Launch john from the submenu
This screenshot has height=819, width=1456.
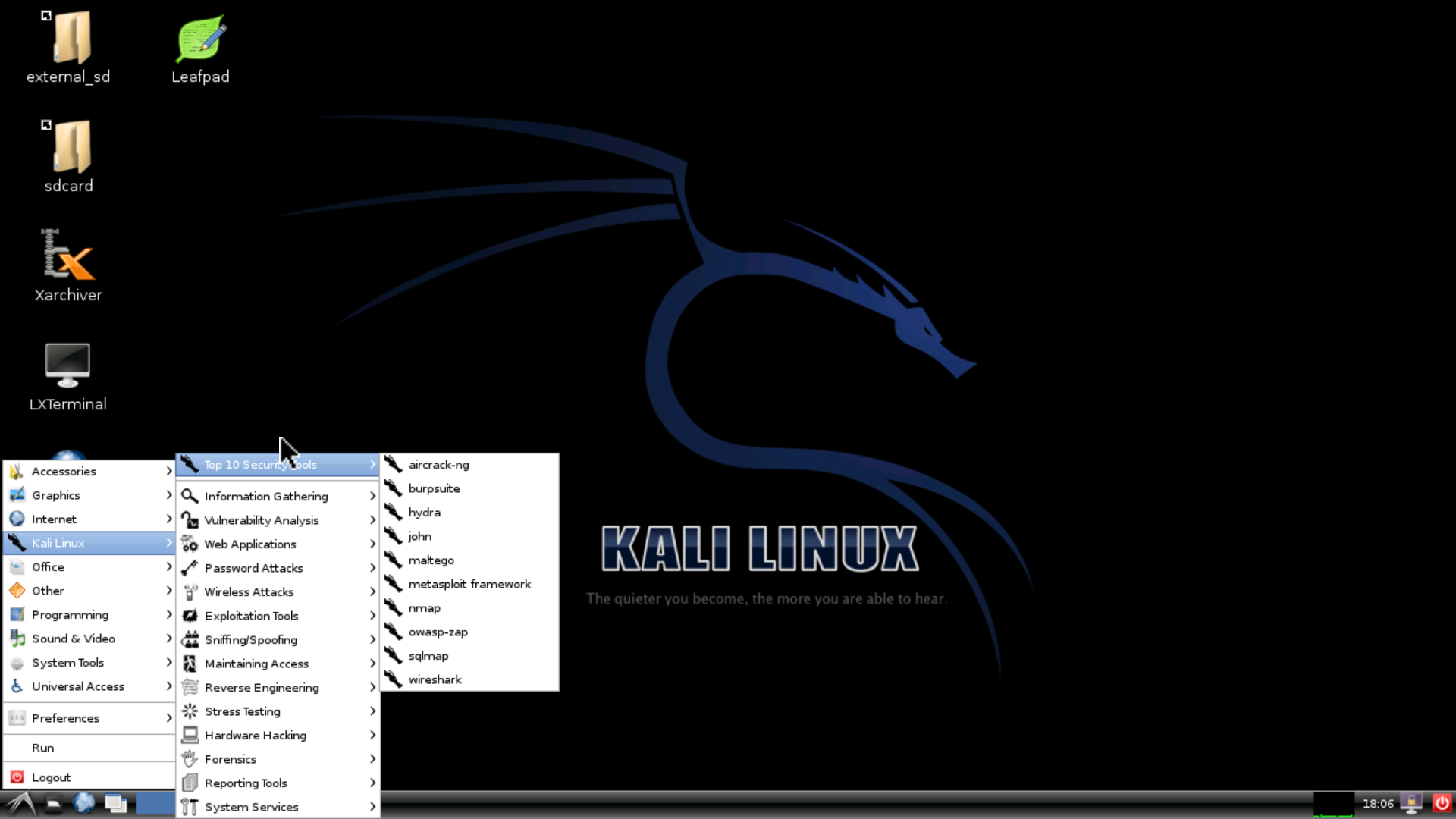point(469,536)
